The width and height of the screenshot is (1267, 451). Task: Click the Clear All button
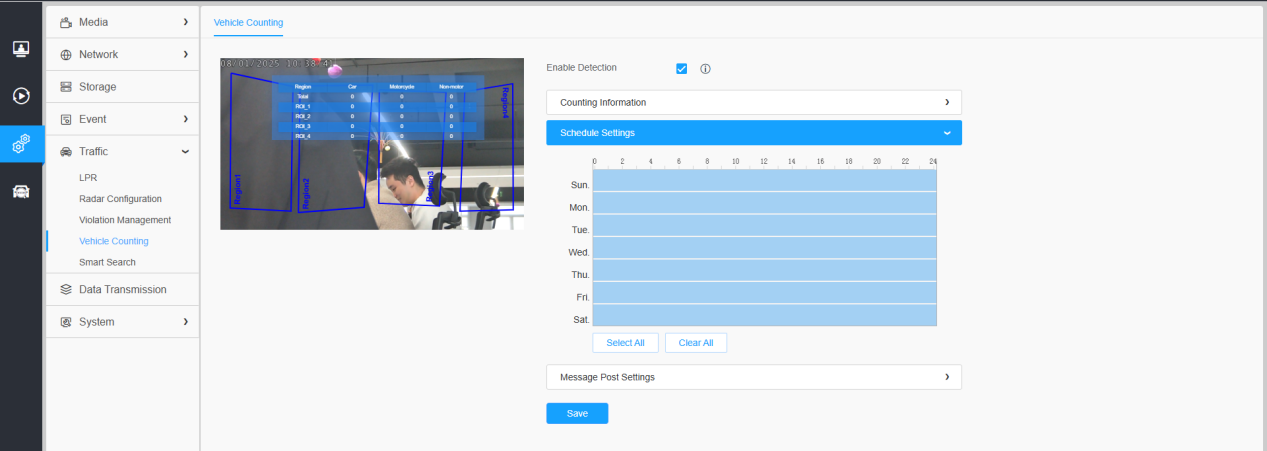[696, 342]
